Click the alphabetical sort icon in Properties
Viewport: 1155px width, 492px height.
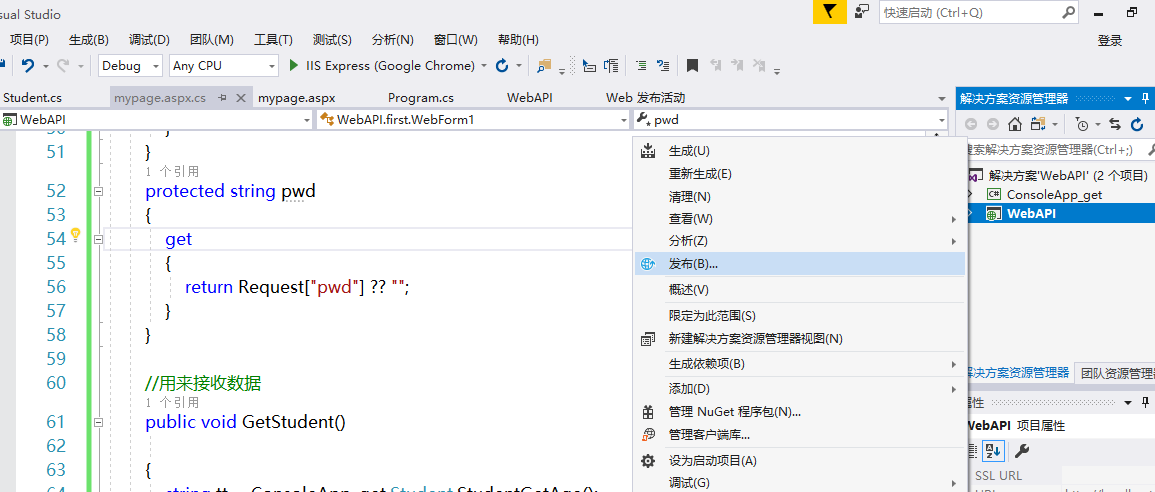coord(994,451)
